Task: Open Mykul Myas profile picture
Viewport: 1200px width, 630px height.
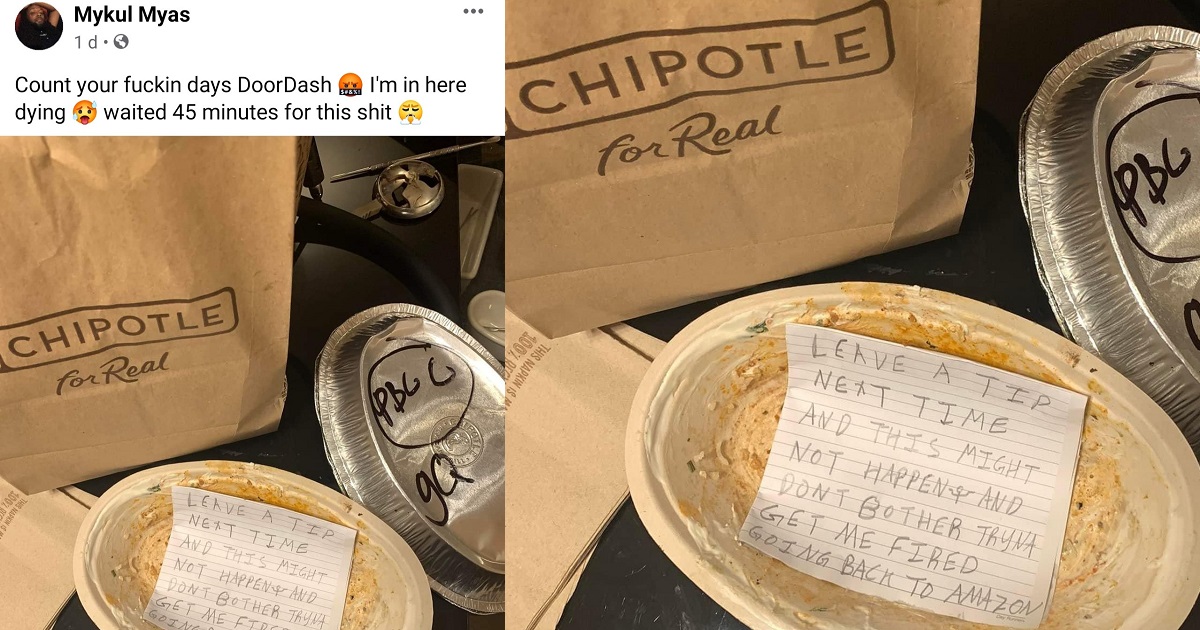Action: (x=40, y=26)
